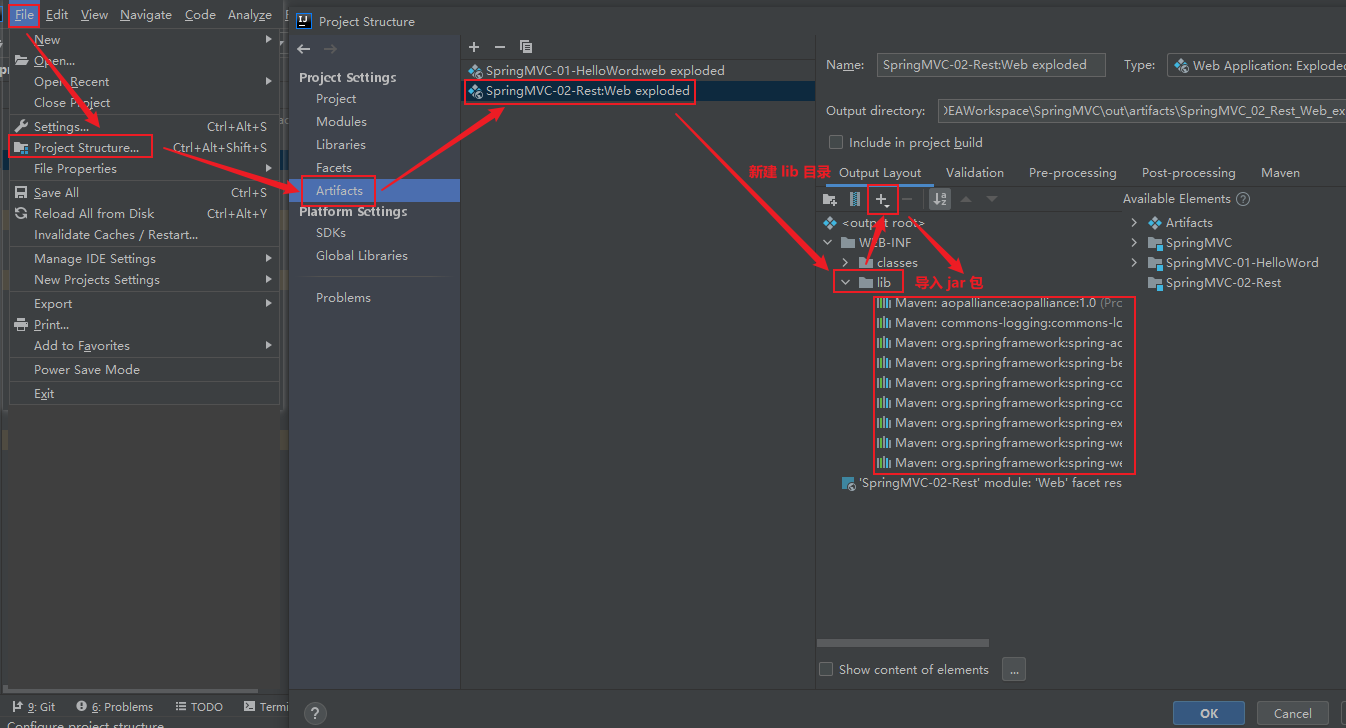1346x728 pixels.
Task: Click the artifact Name input field
Action: click(x=990, y=65)
